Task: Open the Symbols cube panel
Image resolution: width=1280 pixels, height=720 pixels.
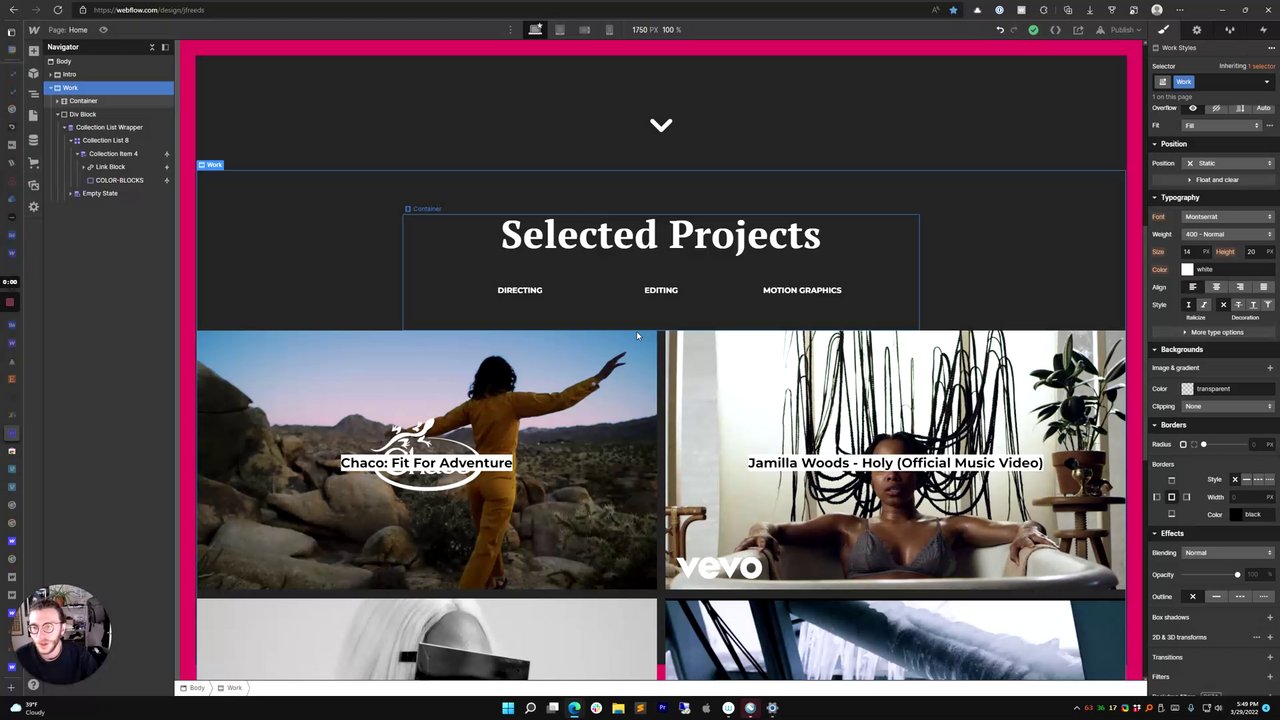Action: point(33,73)
